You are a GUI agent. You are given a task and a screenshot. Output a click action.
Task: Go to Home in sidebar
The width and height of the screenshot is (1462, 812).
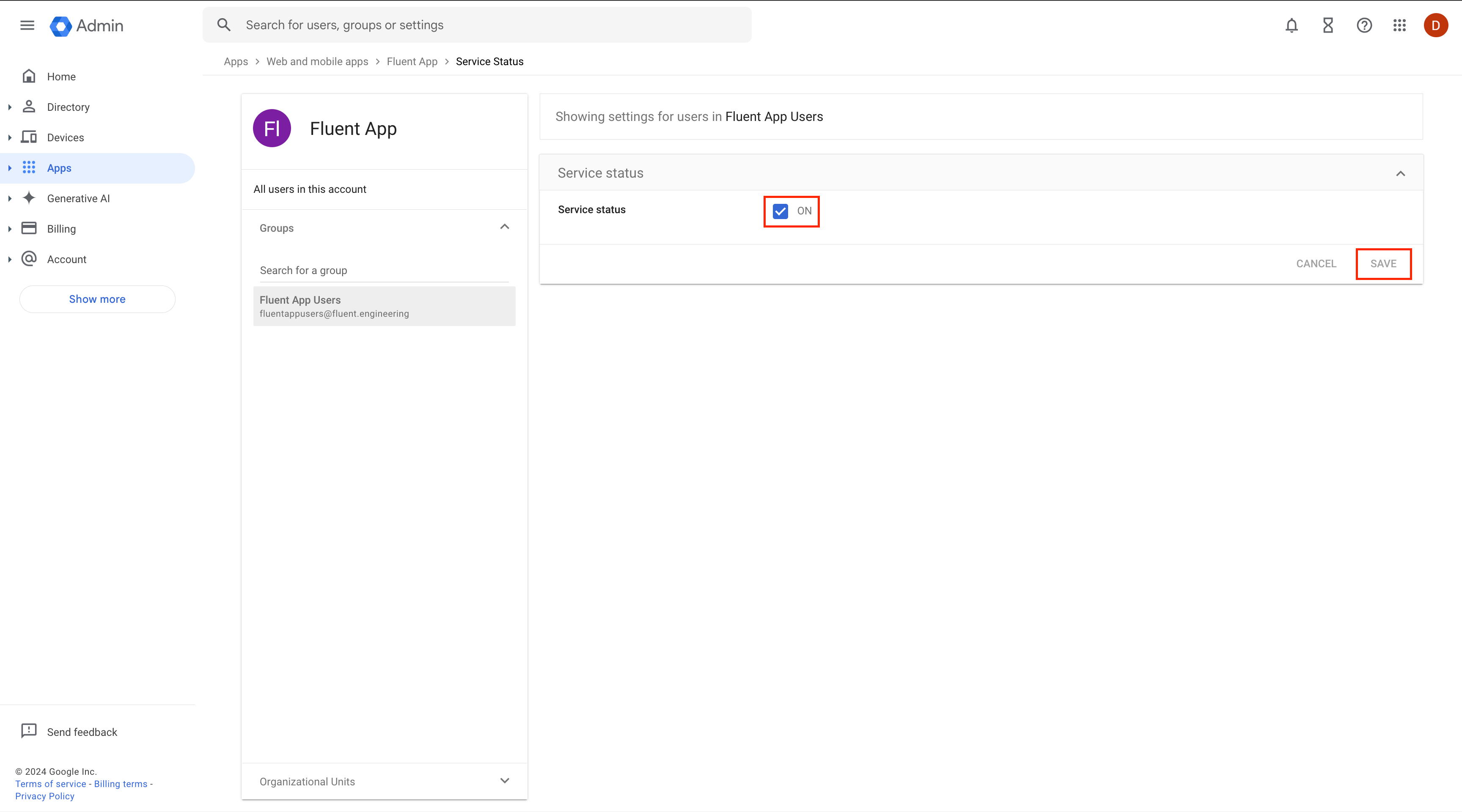[x=61, y=77]
